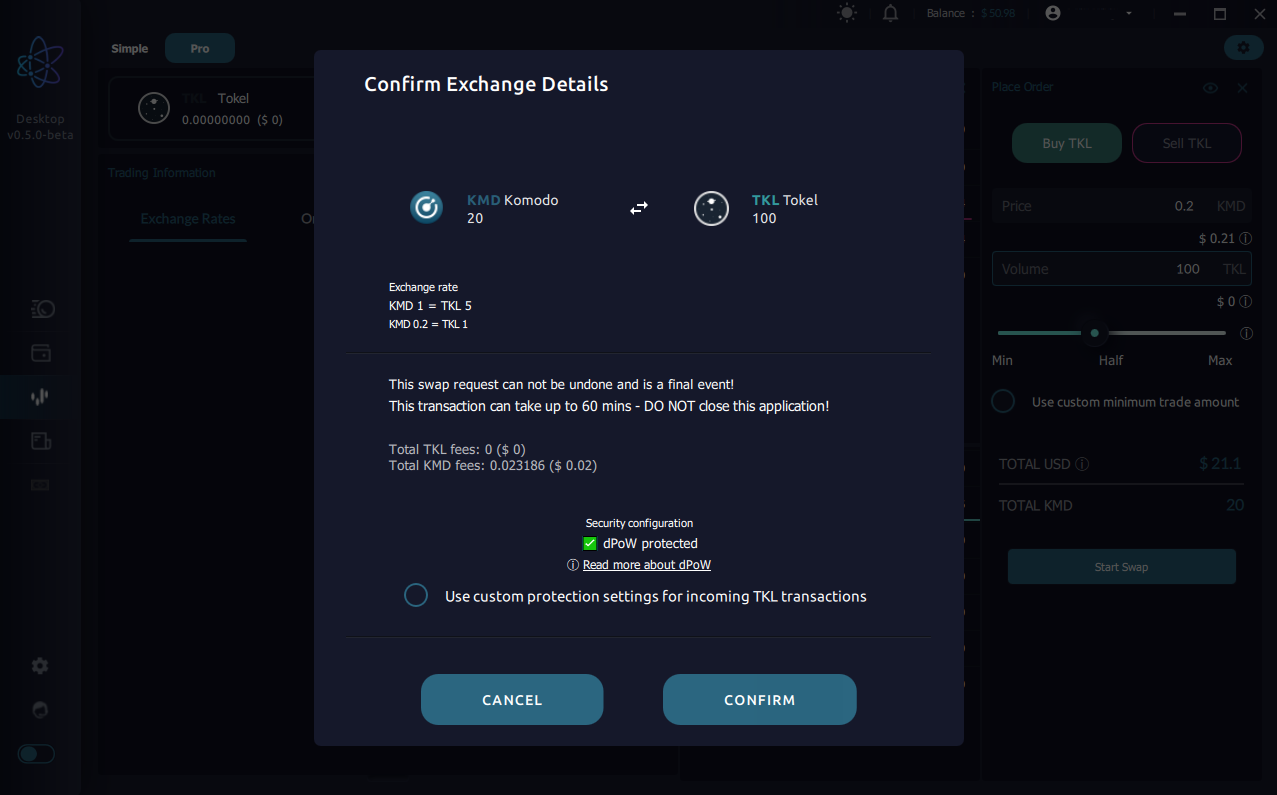Click the volume slider handle
Screen dimensions: 1277x795
click(x=1095, y=333)
